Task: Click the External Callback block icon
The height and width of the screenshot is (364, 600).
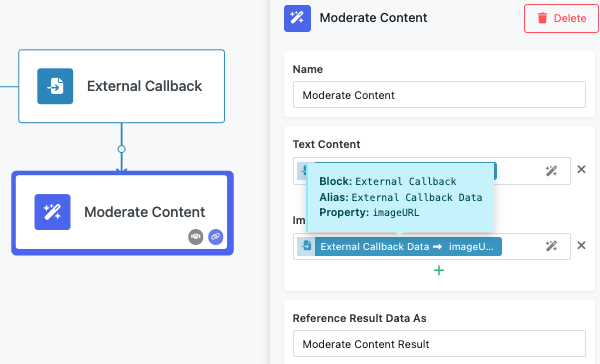Action: pos(55,86)
